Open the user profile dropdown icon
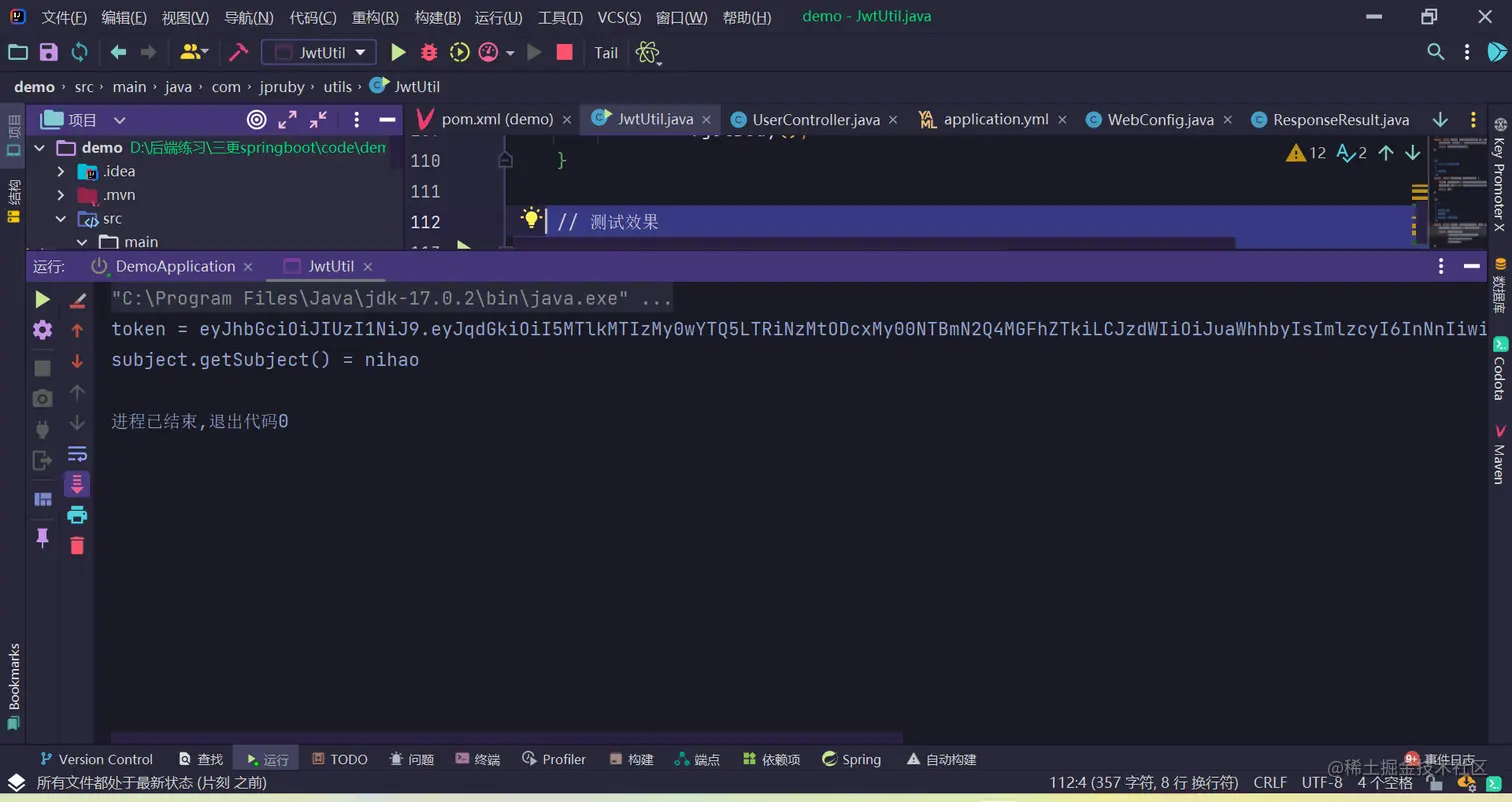This screenshot has height=802, width=1512. (194, 53)
